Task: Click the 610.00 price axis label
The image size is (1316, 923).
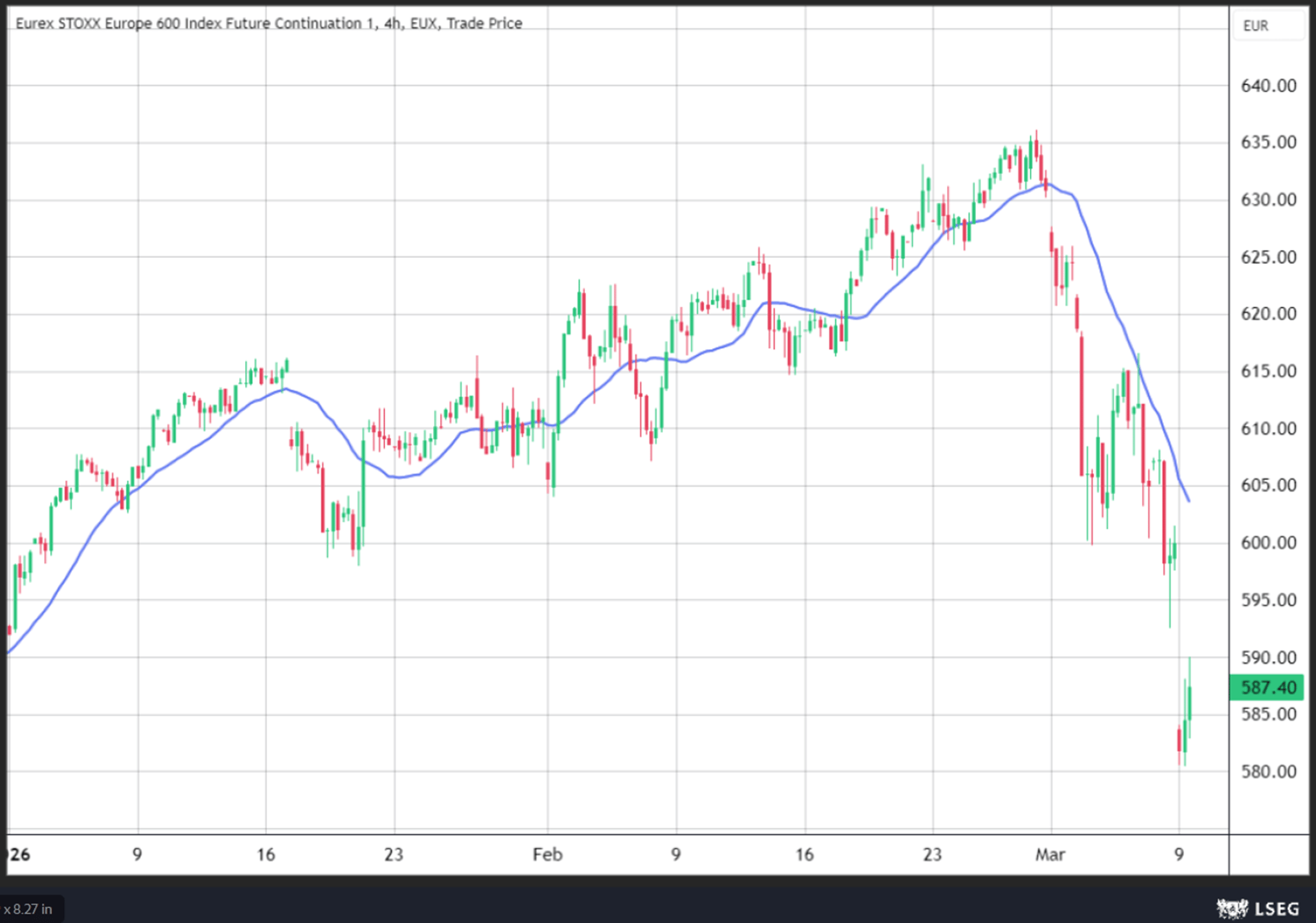Action: tap(1268, 429)
